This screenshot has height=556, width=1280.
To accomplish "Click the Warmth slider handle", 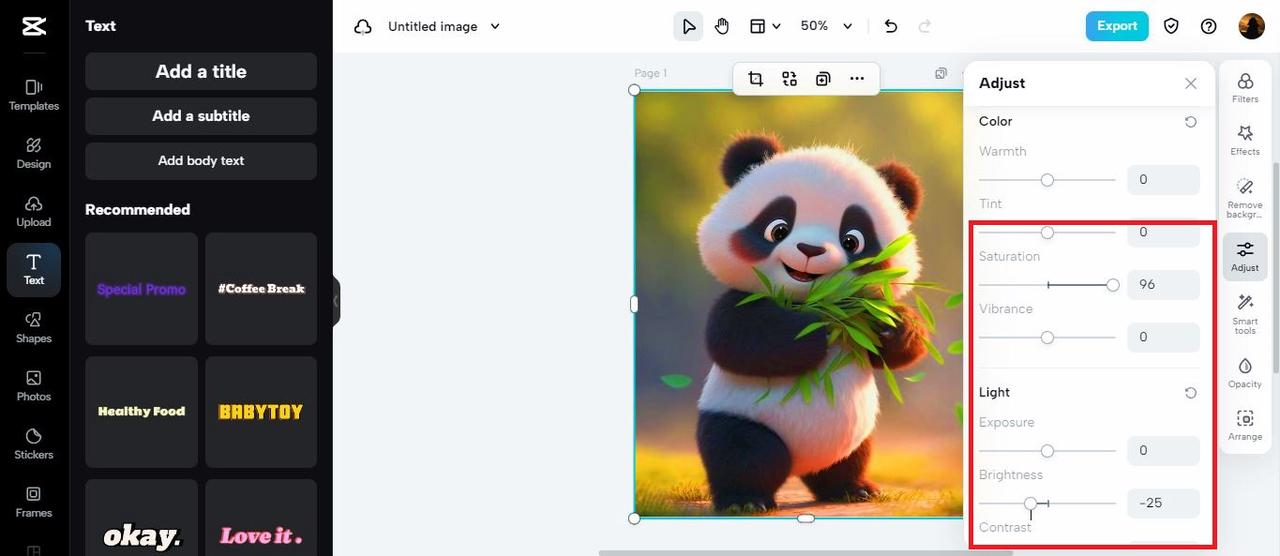I will click(1047, 180).
